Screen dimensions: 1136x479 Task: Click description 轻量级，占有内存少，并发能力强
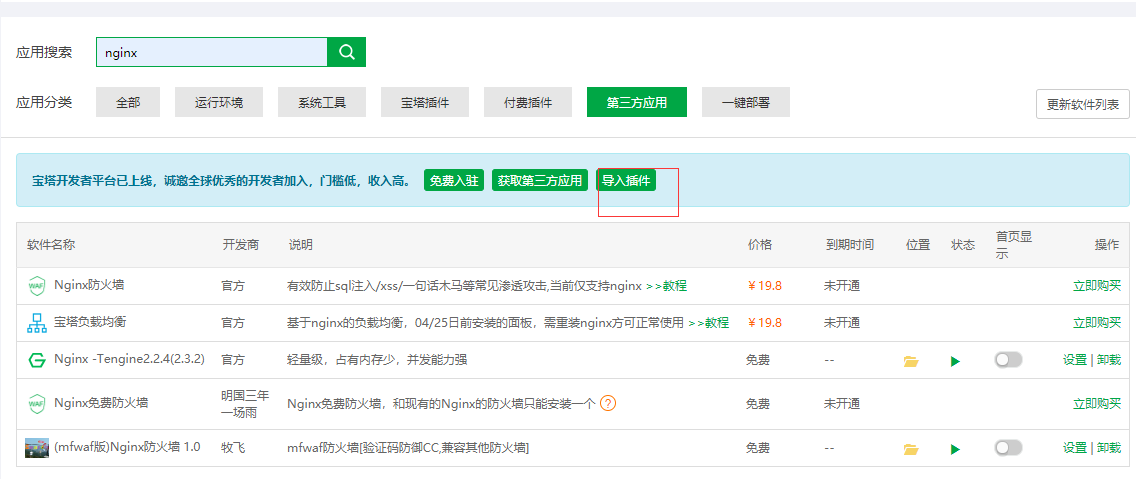[x=377, y=360]
